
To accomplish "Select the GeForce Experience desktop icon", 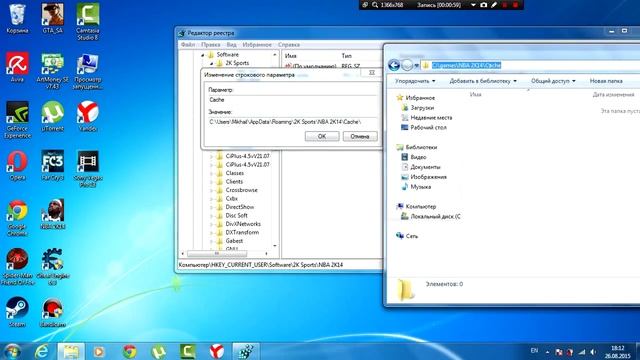I will 17,120.
